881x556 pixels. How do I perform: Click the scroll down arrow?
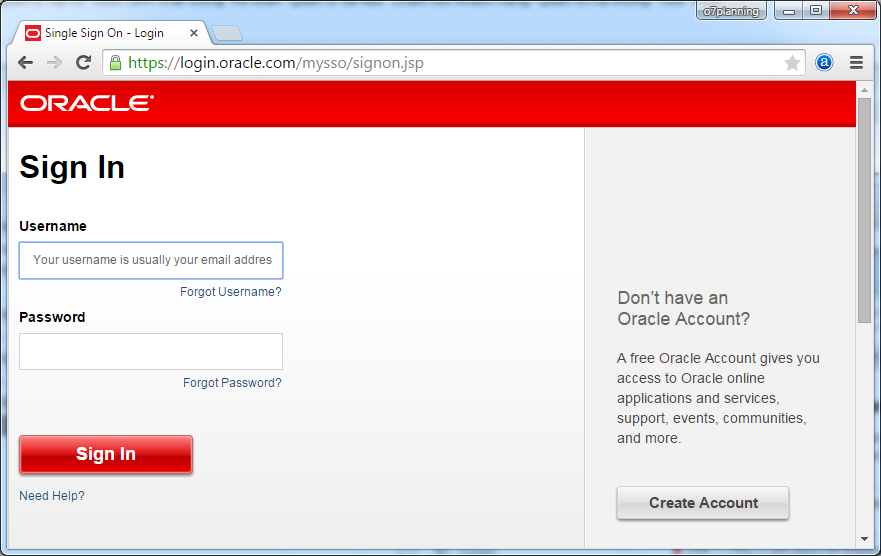coord(864,539)
